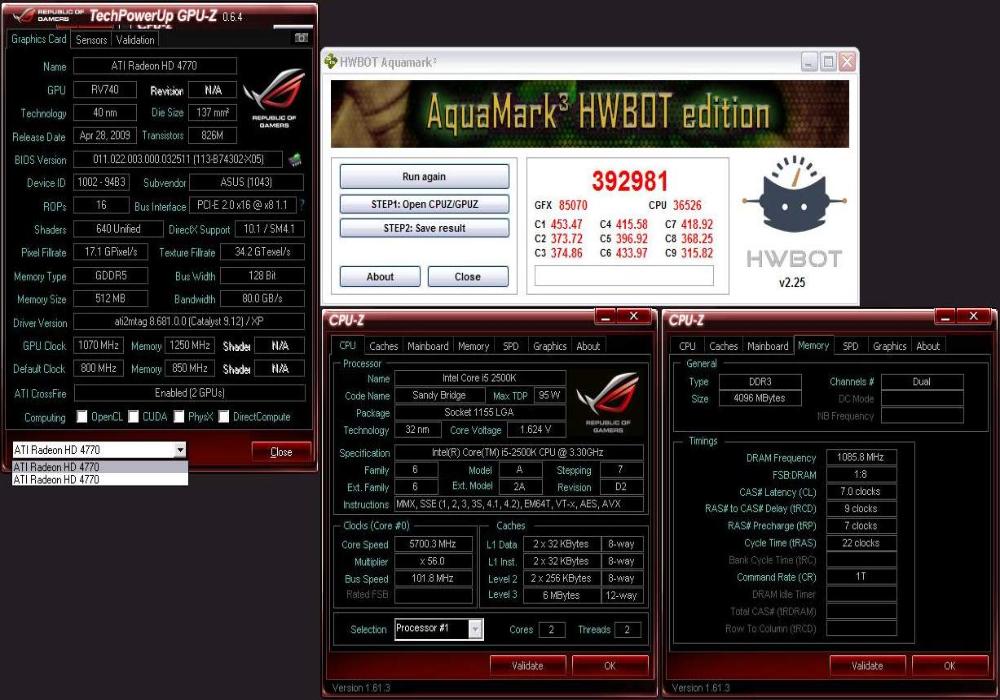Click CPU score 36526 in Aquamark
1000x700 pixels.
point(687,205)
